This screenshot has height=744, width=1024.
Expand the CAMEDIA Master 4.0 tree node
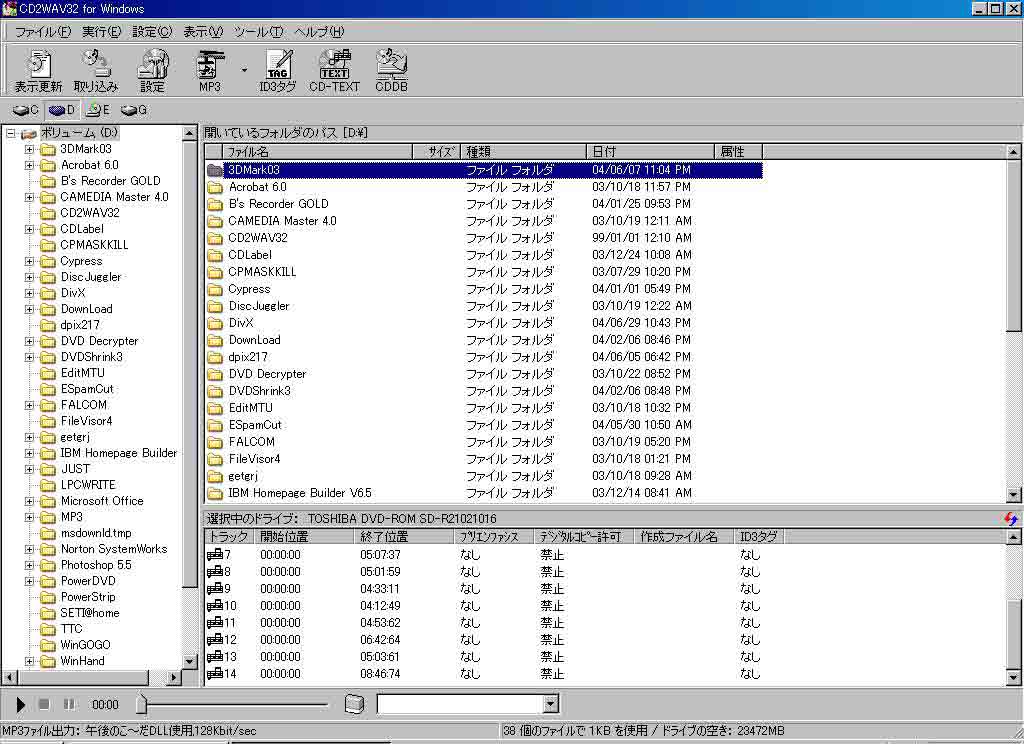click(x=29, y=197)
